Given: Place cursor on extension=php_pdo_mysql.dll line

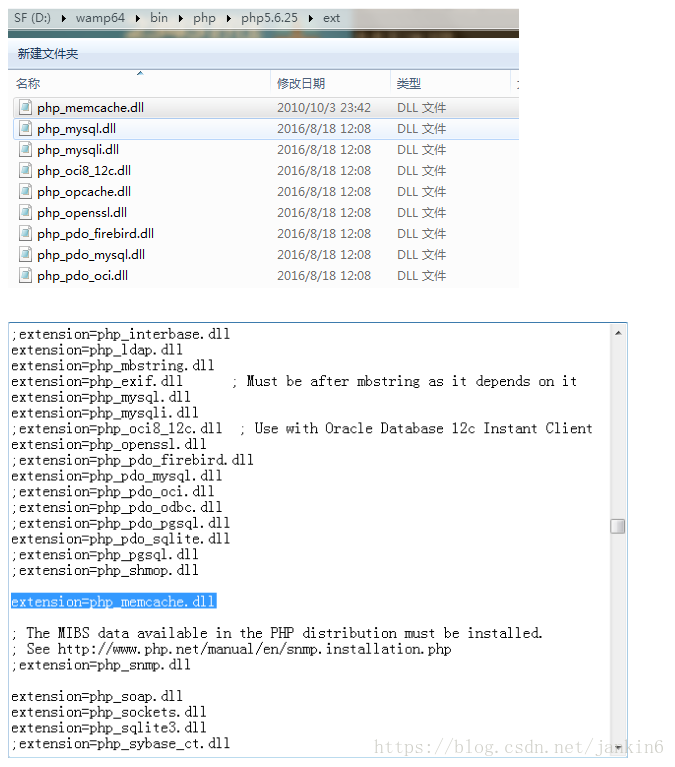Looking at the screenshot, I should click(116, 476).
